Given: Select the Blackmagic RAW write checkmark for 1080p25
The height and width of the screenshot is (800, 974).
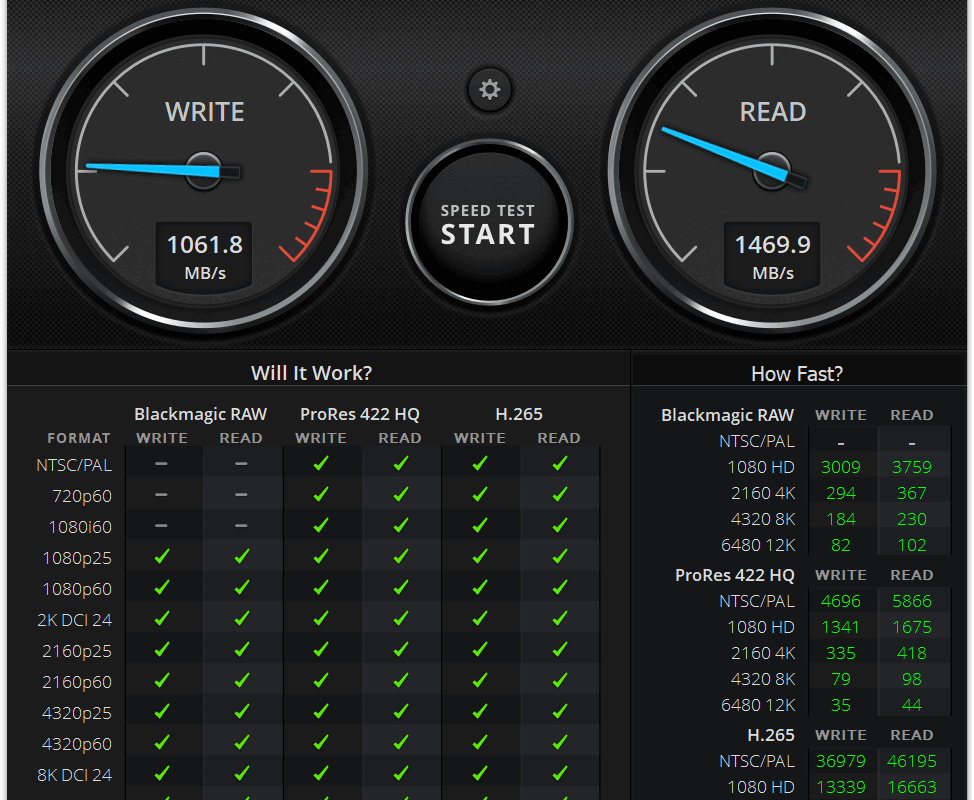Looking at the screenshot, I should [161, 557].
